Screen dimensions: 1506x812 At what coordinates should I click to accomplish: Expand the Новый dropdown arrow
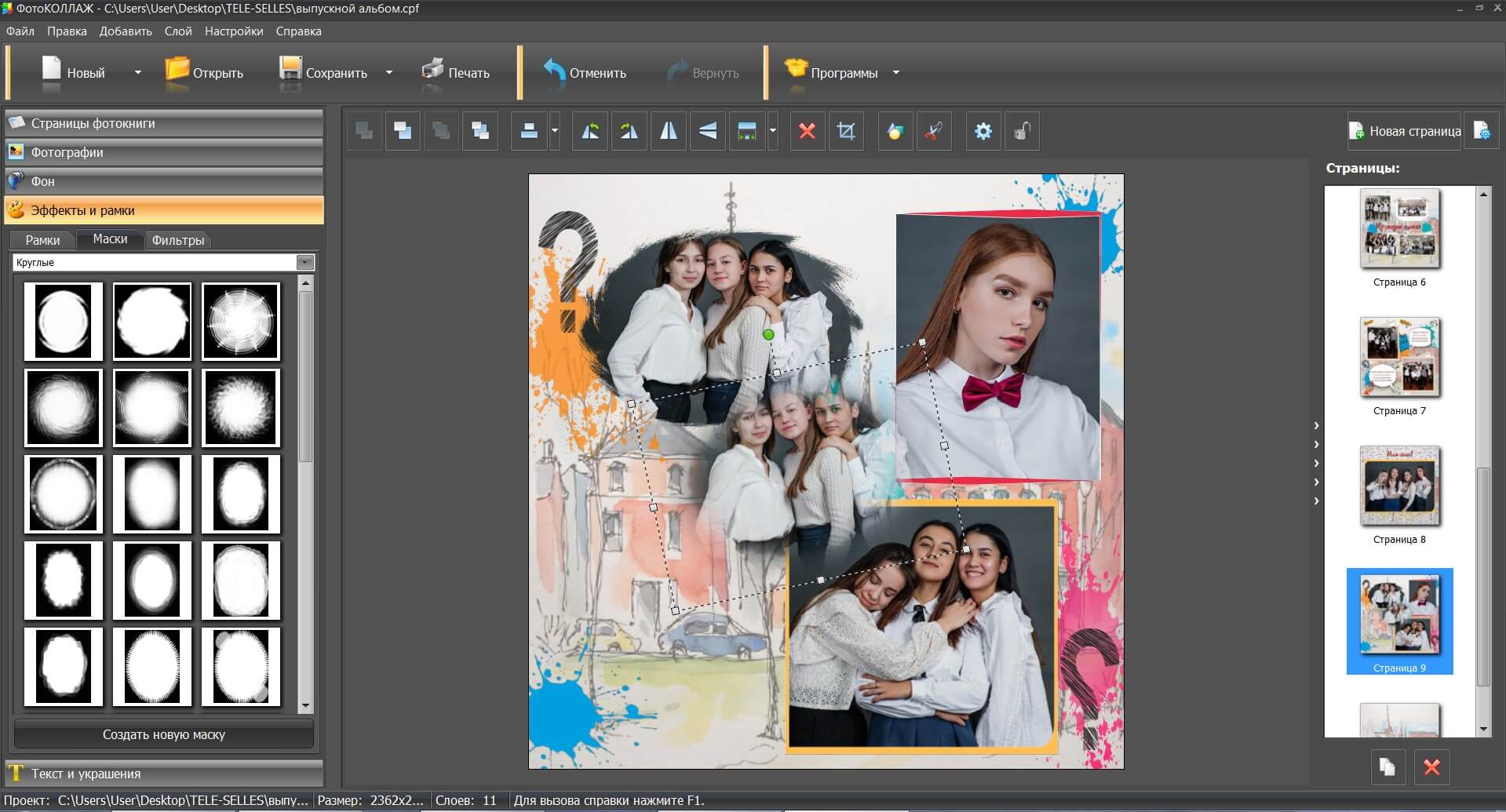click(x=138, y=73)
